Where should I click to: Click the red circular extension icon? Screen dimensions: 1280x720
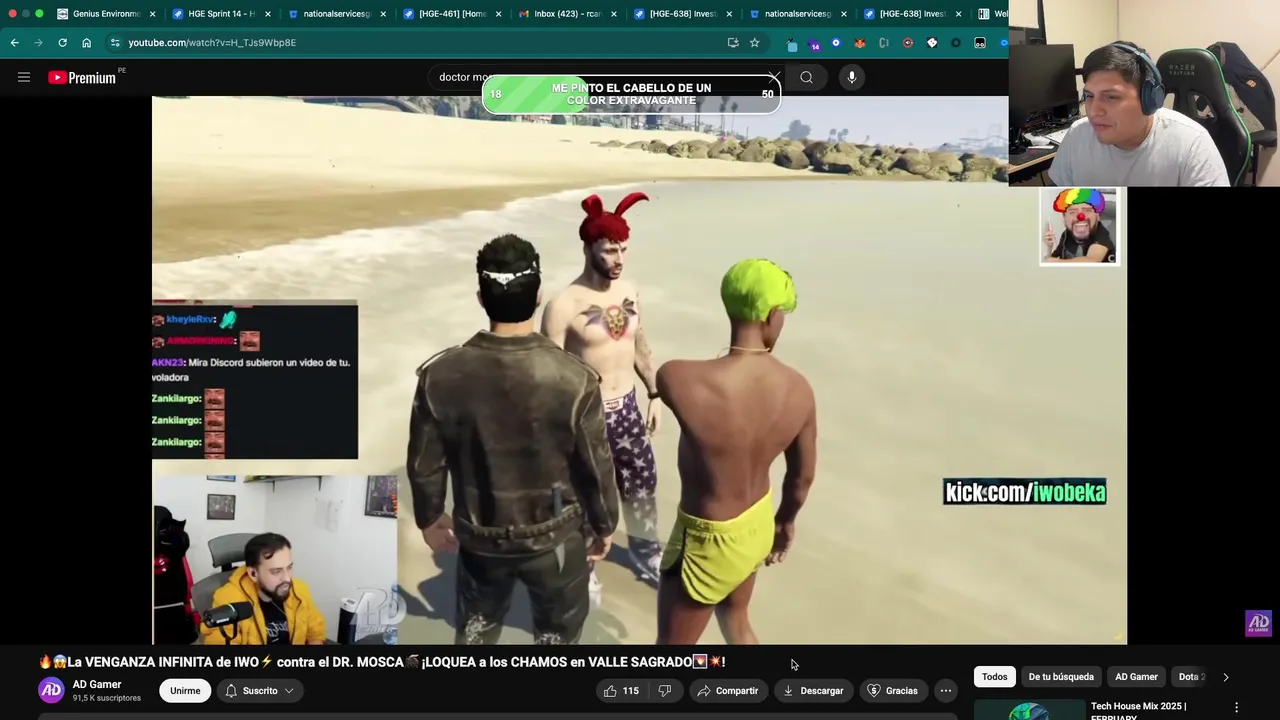908,43
